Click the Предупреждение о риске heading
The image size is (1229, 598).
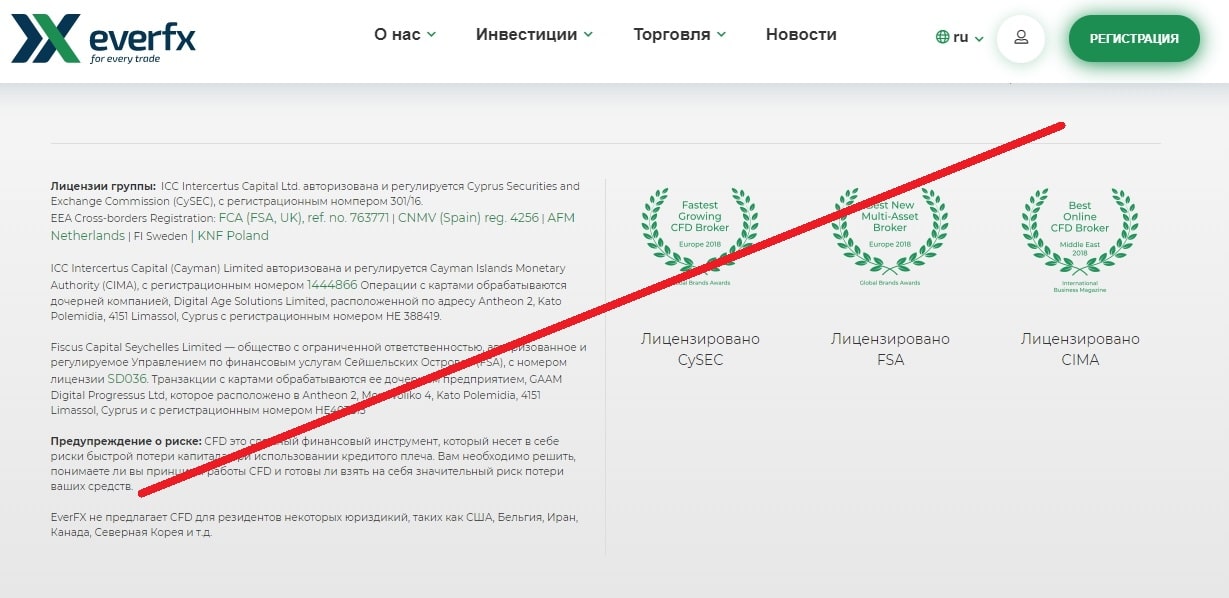pyautogui.click(x=126, y=441)
